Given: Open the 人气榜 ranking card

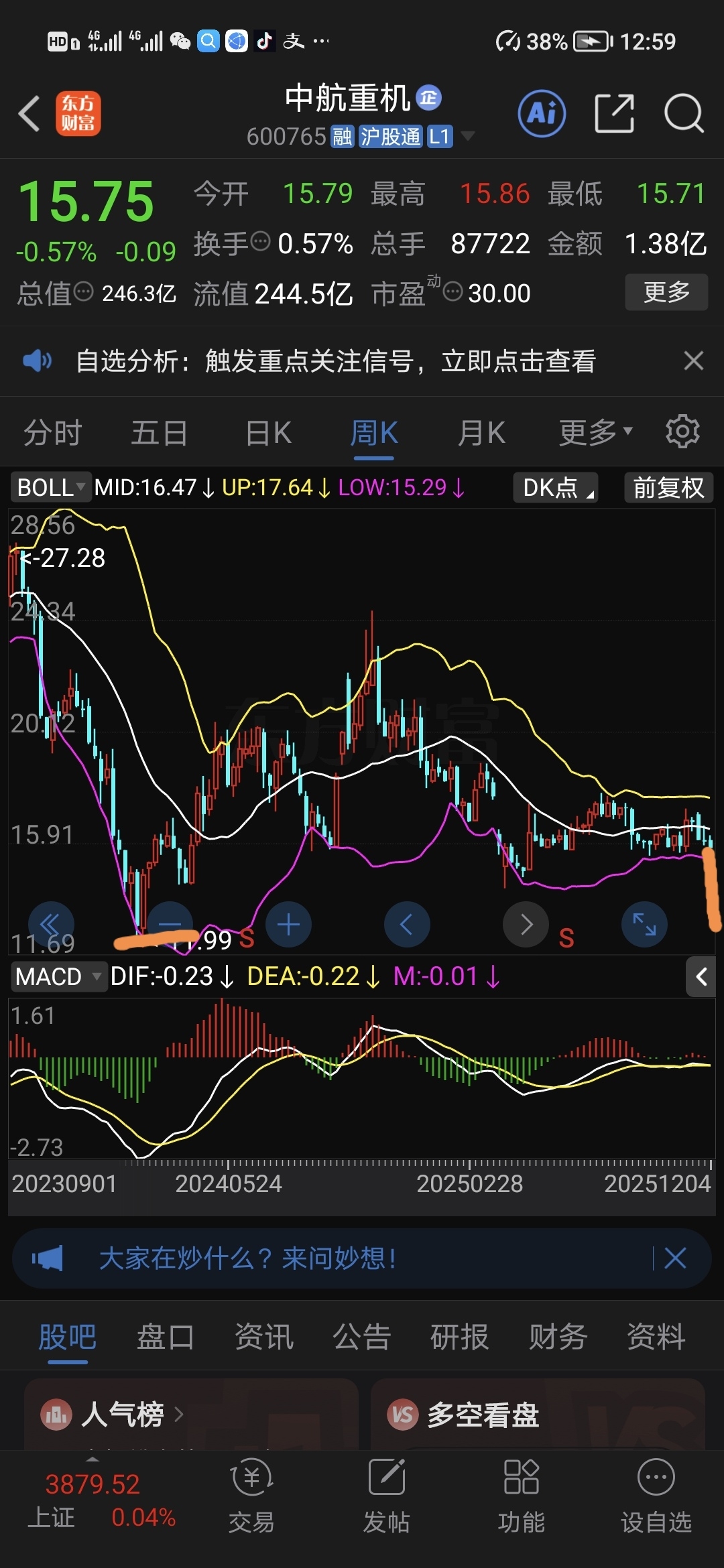Looking at the screenshot, I should (191, 1415).
